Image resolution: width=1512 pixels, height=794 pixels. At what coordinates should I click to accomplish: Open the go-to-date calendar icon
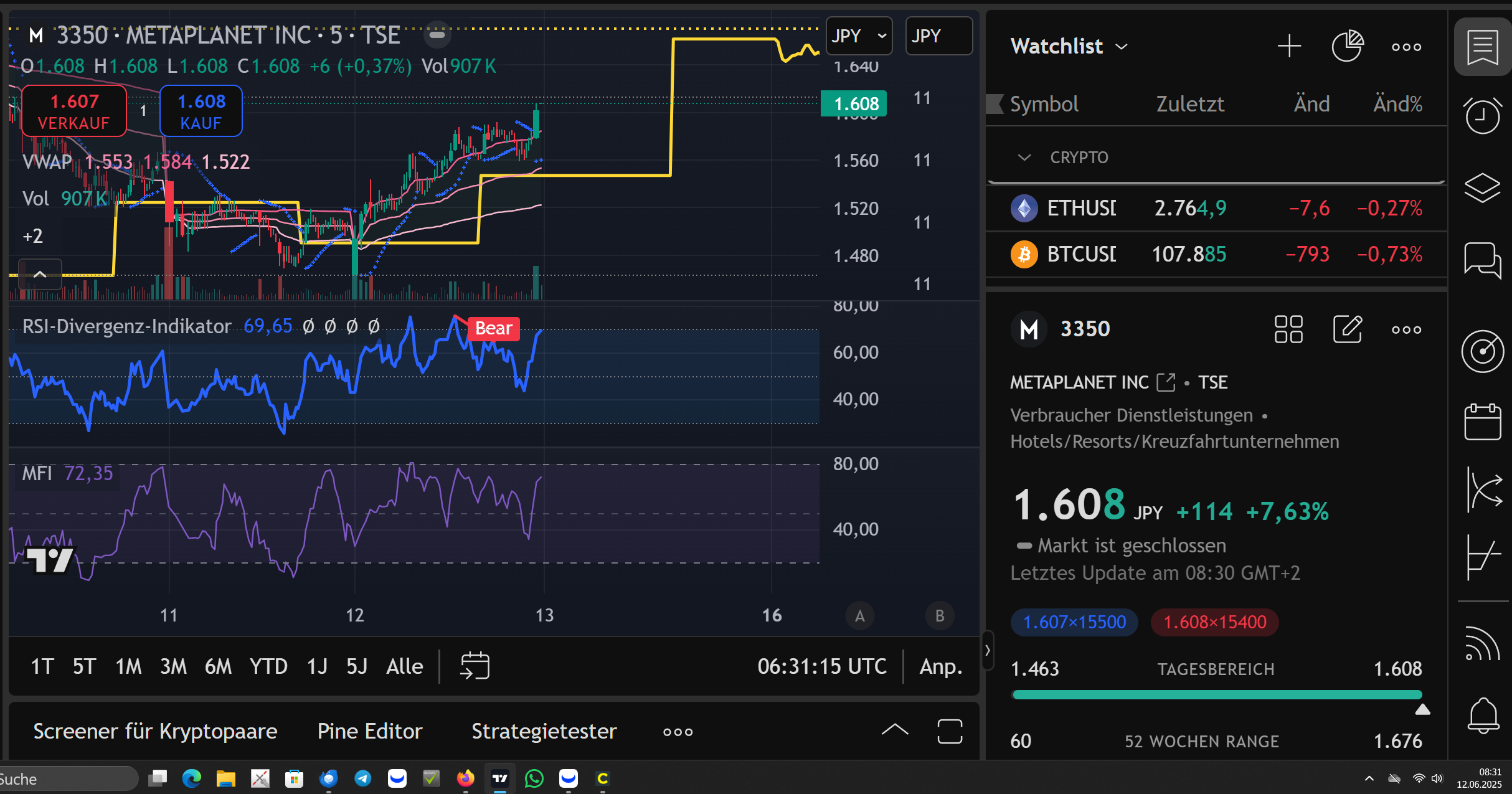pos(475,666)
